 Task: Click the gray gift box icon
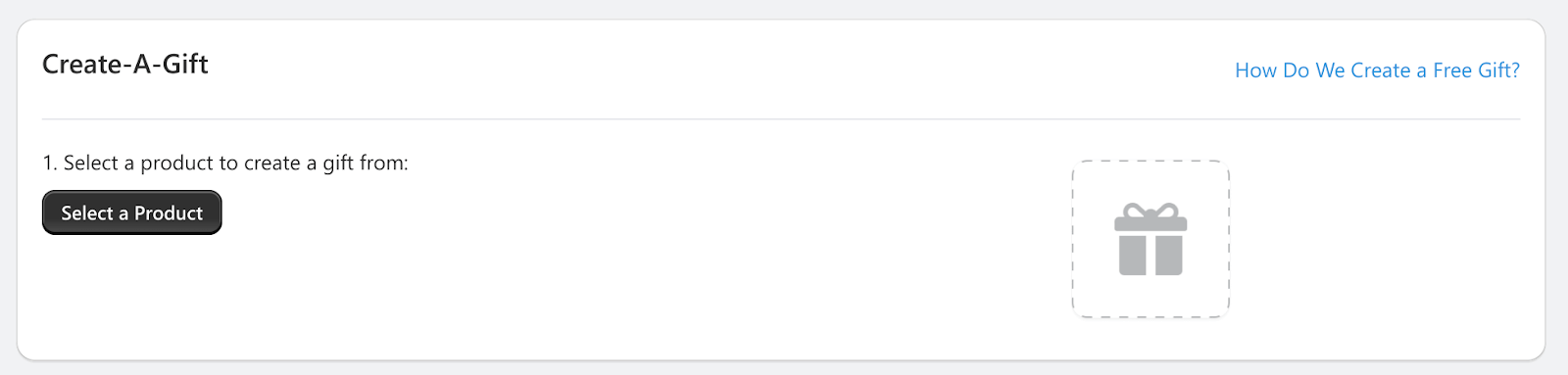tap(1151, 240)
